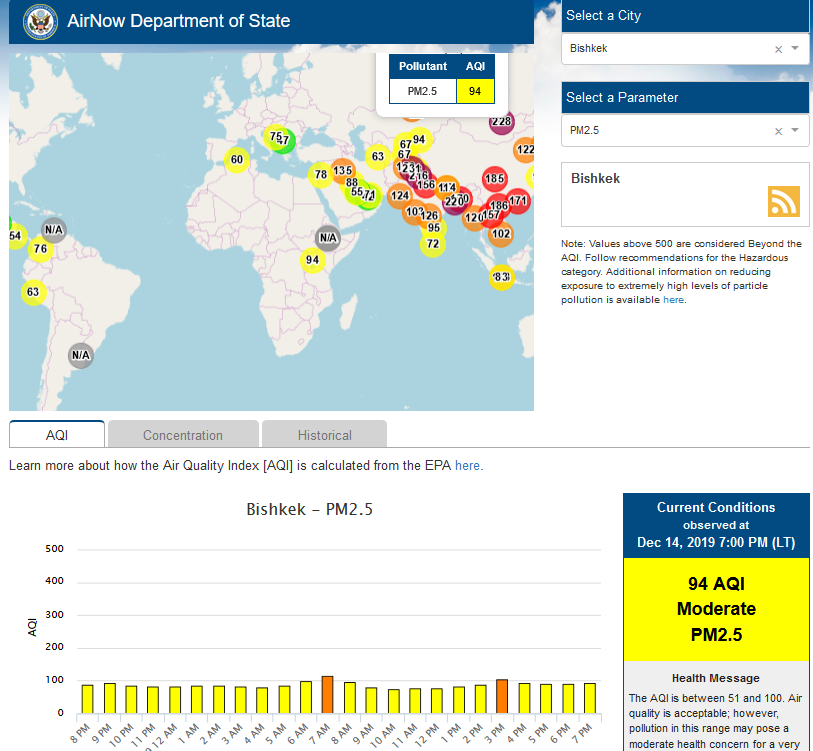The image size is (813, 751).
Task: Follow the EPA AQI calculation 'here' link
Action: coord(467,466)
